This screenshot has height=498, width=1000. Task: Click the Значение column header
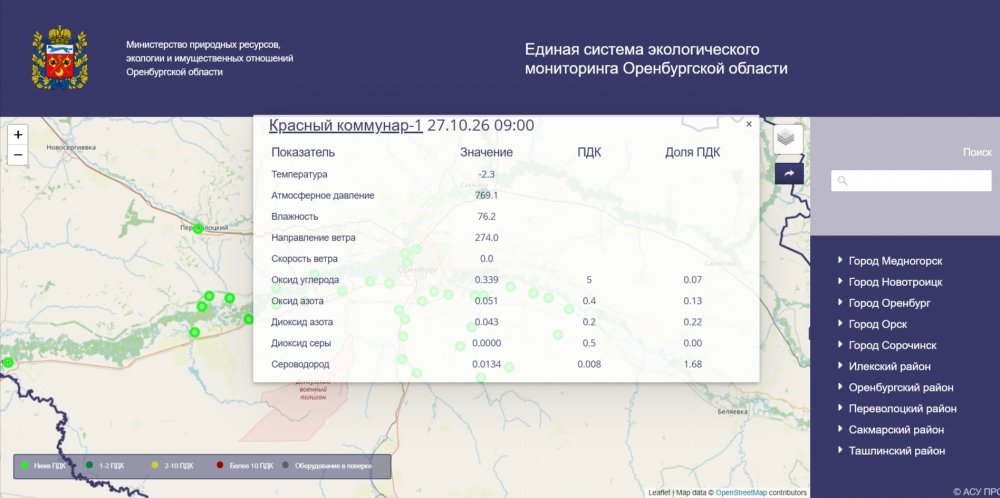point(487,152)
